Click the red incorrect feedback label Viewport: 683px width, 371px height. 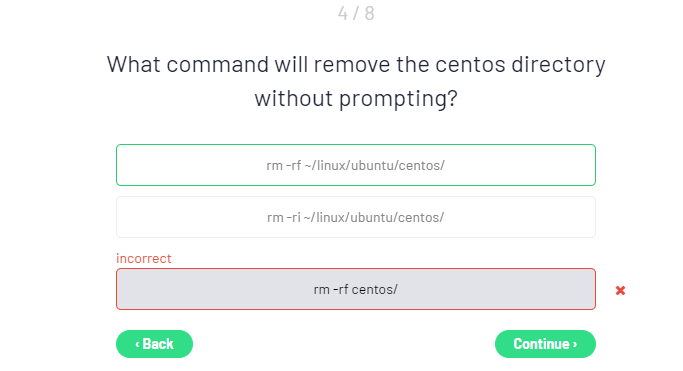point(144,258)
